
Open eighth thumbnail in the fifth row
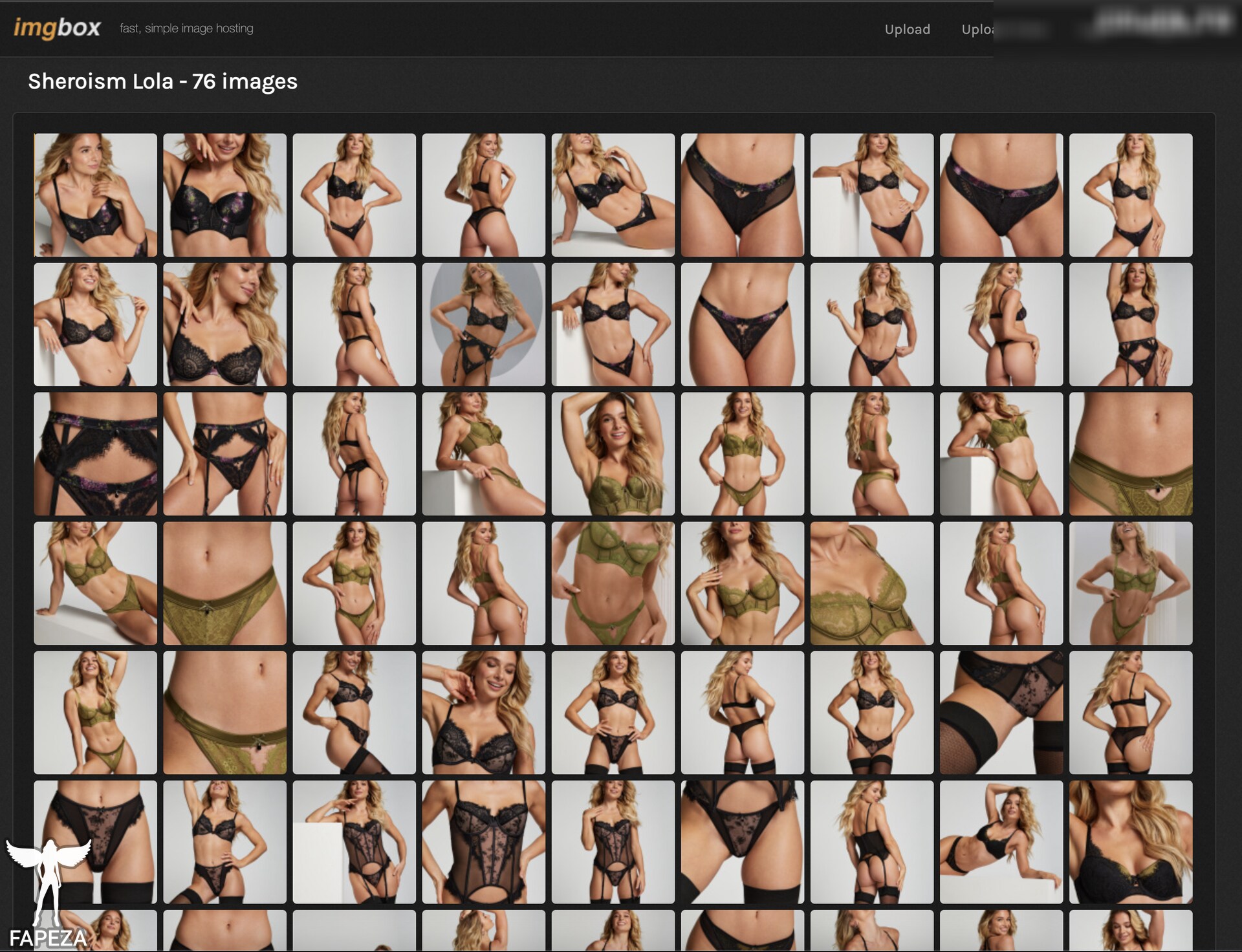(x=1001, y=713)
